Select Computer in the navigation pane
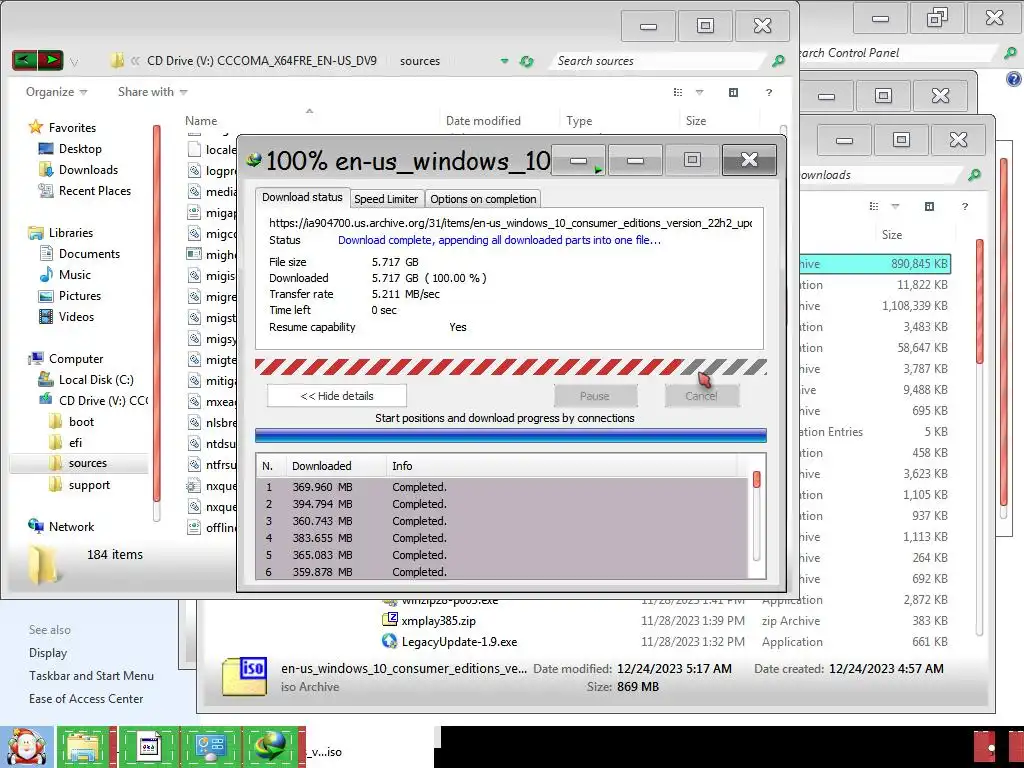Viewport: 1024px width, 768px height. pyautogui.click(x=76, y=359)
